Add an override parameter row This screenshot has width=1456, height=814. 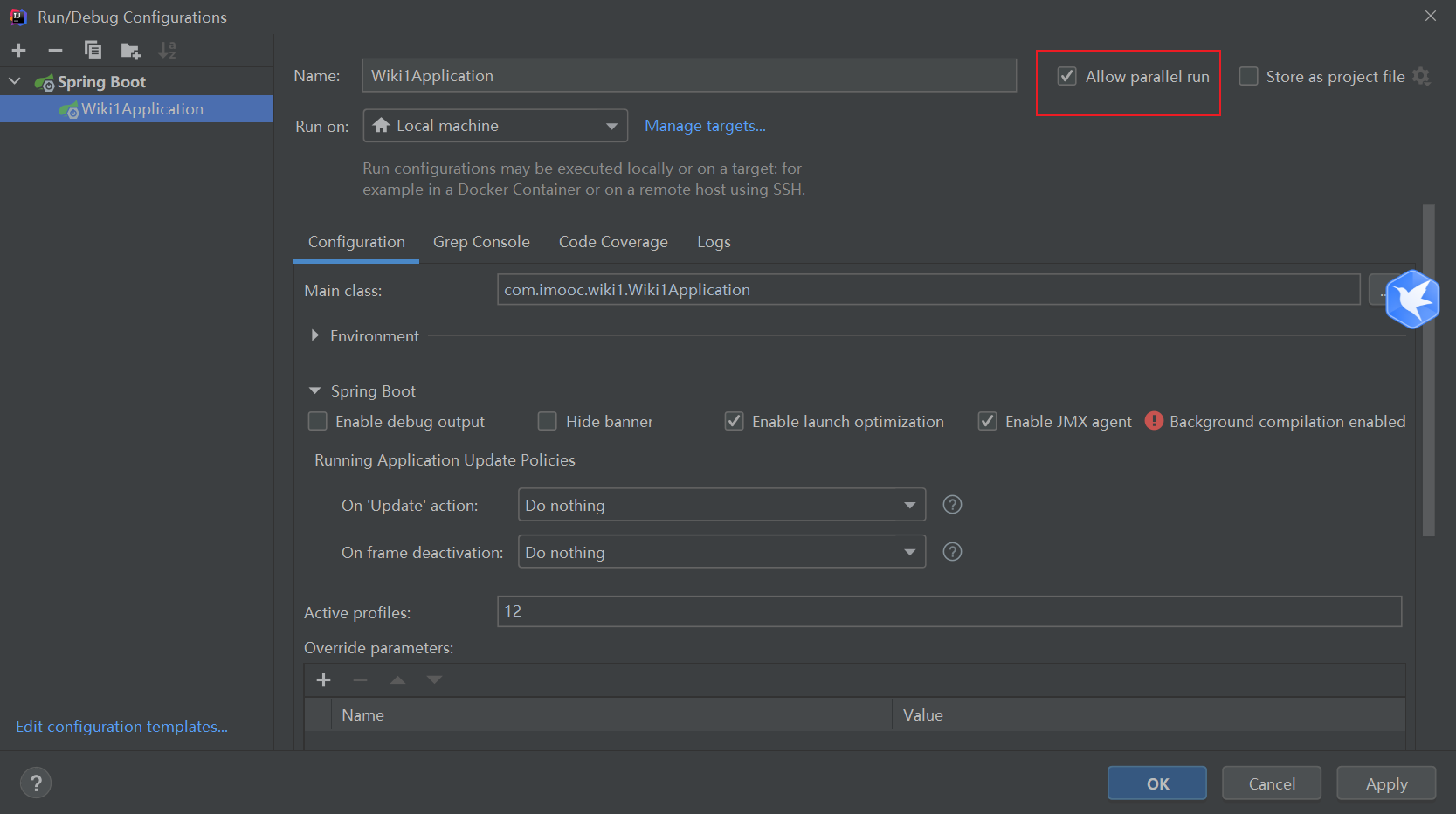[323, 680]
